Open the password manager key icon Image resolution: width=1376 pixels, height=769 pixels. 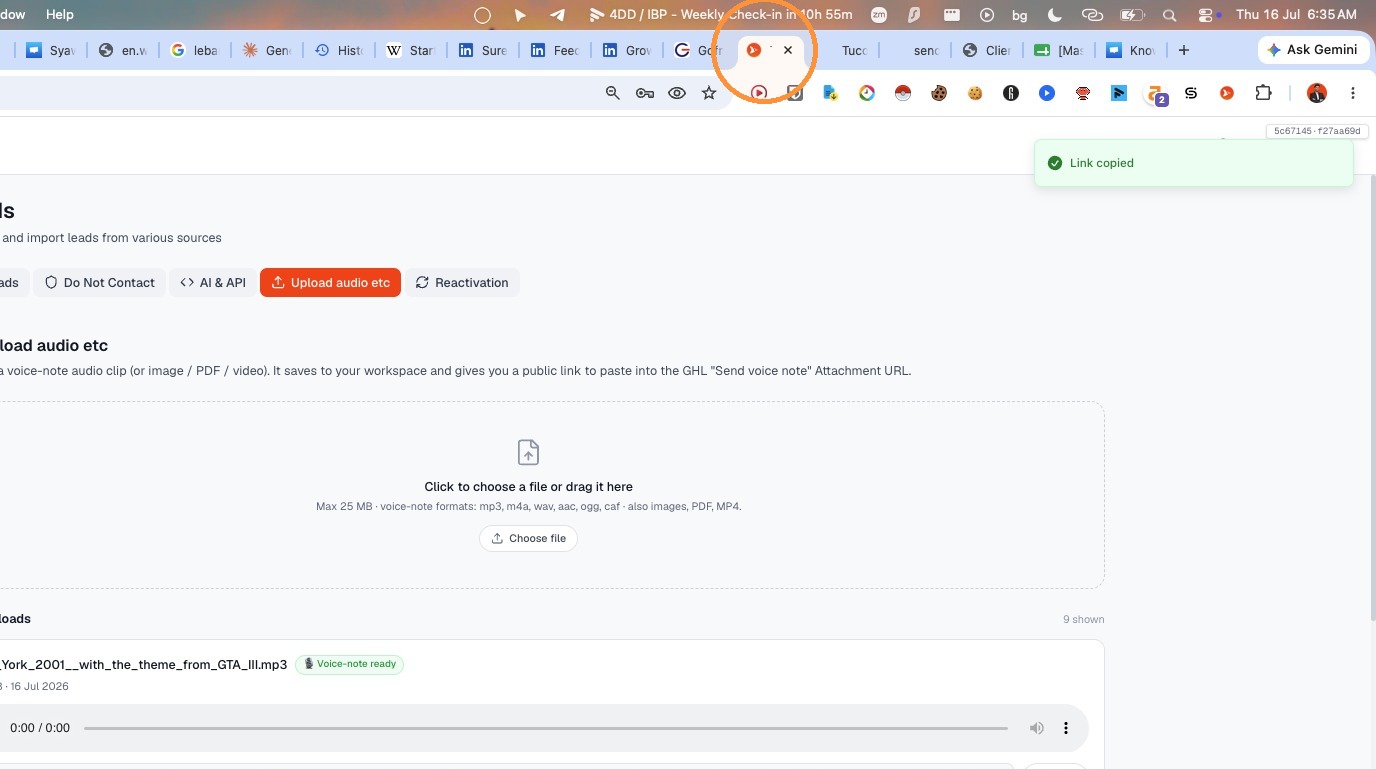pyautogui.click(x=645, y=93)
